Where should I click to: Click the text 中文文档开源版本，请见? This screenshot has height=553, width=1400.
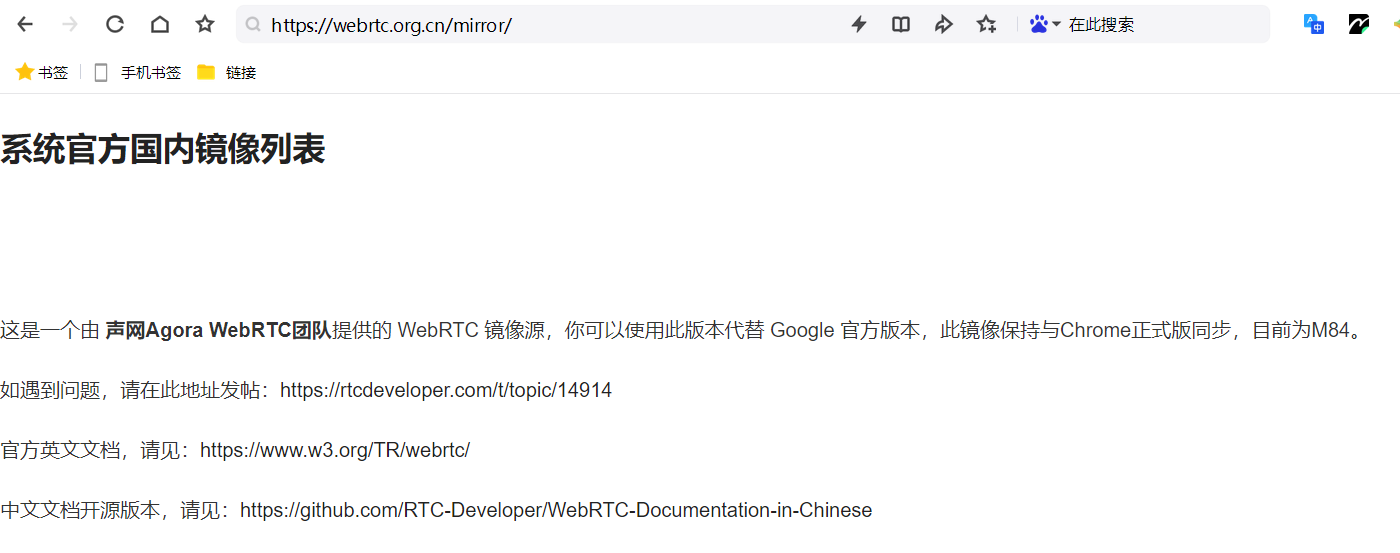[110, 510]
